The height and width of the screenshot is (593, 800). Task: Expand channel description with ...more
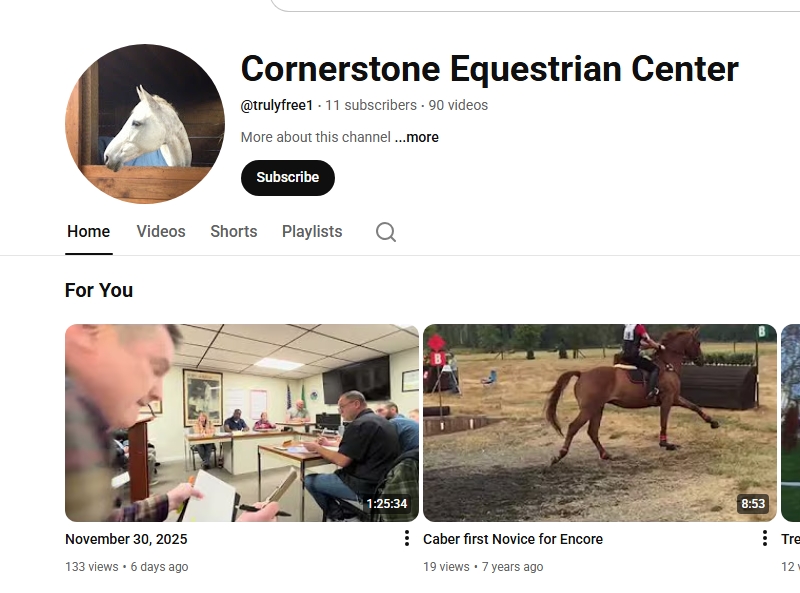tap(417, 137)
